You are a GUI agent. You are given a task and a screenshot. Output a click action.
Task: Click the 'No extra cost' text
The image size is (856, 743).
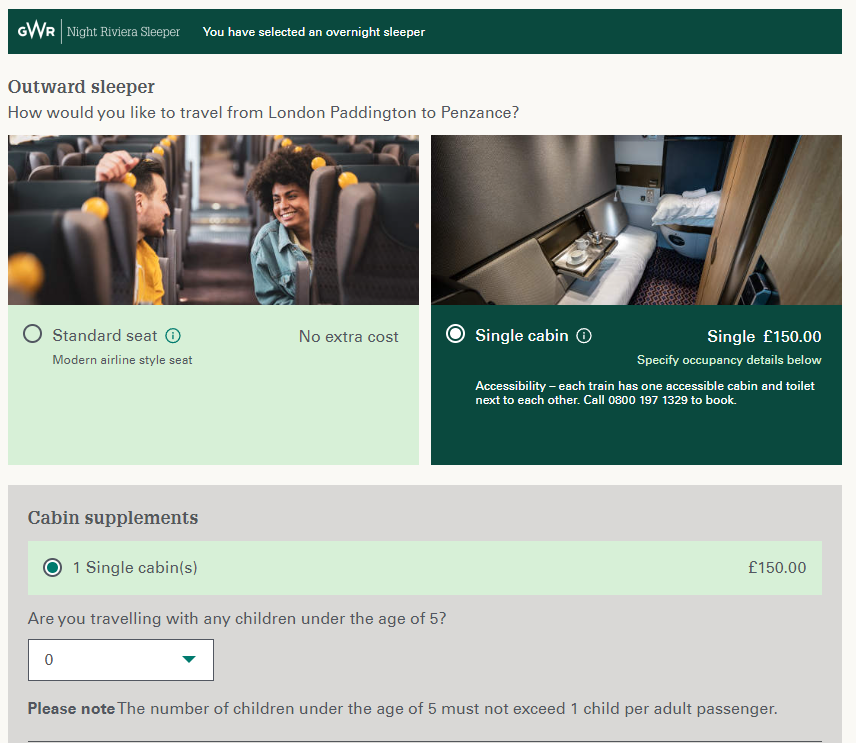[x=348, y=336]
